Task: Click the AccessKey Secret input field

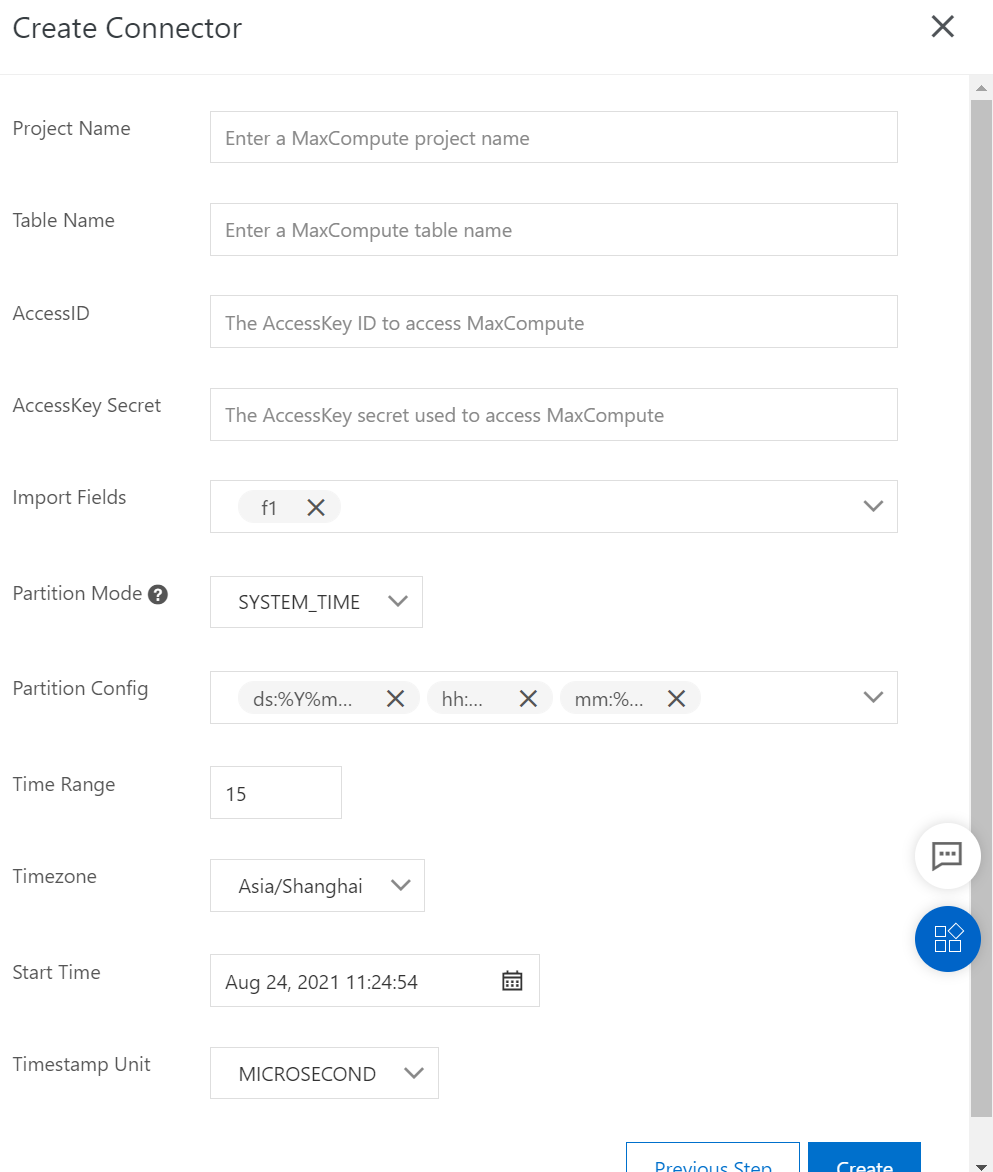Action: [x=553, y=415]
